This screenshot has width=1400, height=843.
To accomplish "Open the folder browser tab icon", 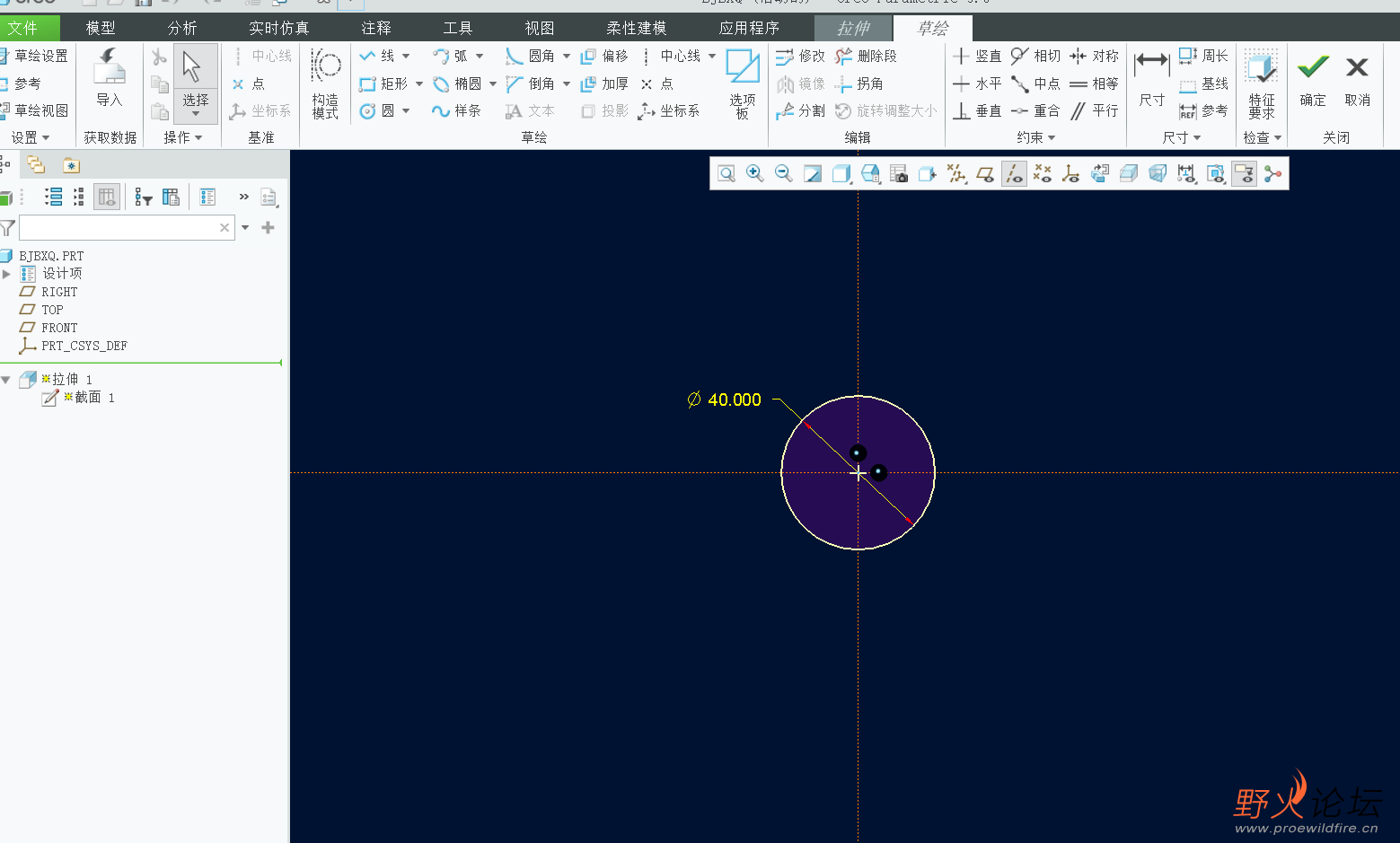I will pyautogui.click(x=36, y=164).
